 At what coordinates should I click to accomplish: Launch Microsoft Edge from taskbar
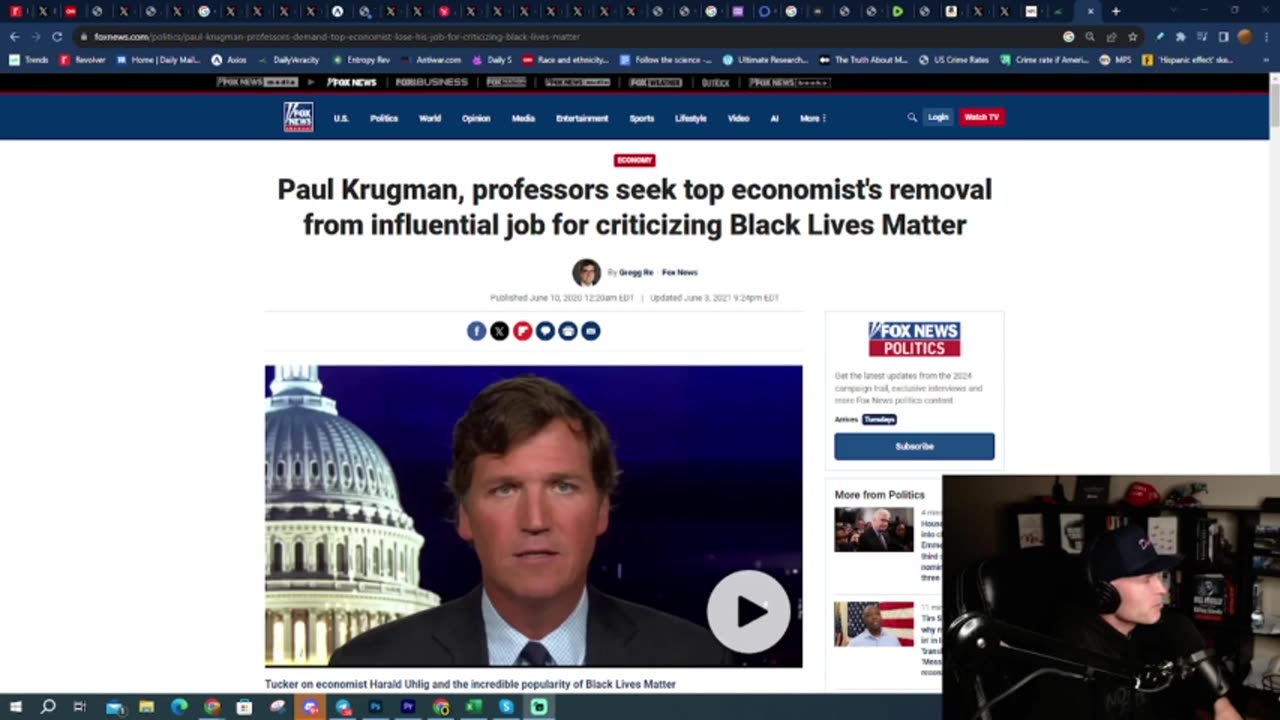coord(179,707)
